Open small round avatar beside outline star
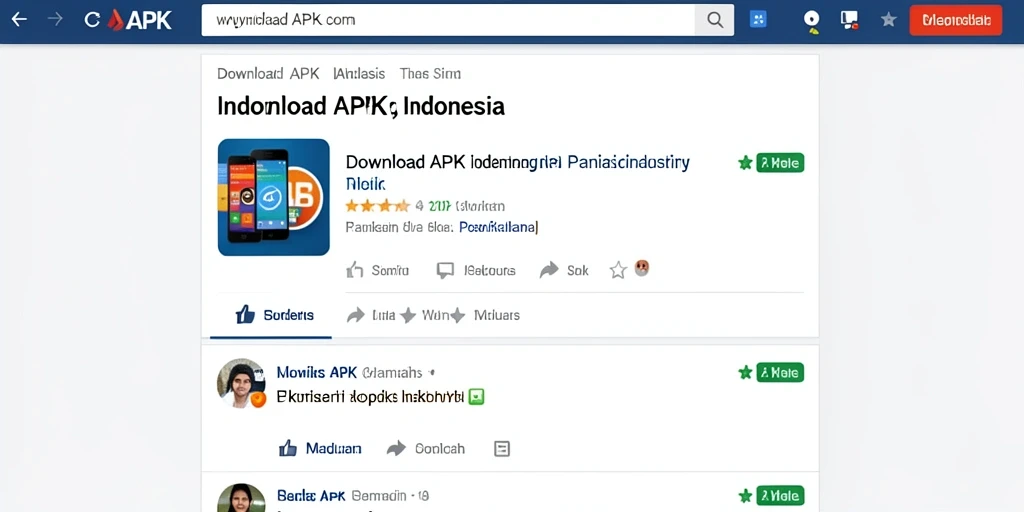1024x512 pixels. (x=642, y=268)
